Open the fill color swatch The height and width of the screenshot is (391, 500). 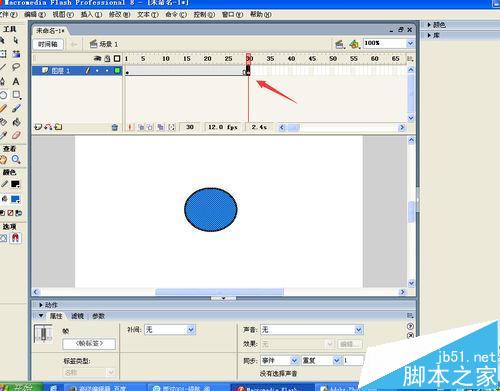15,199
